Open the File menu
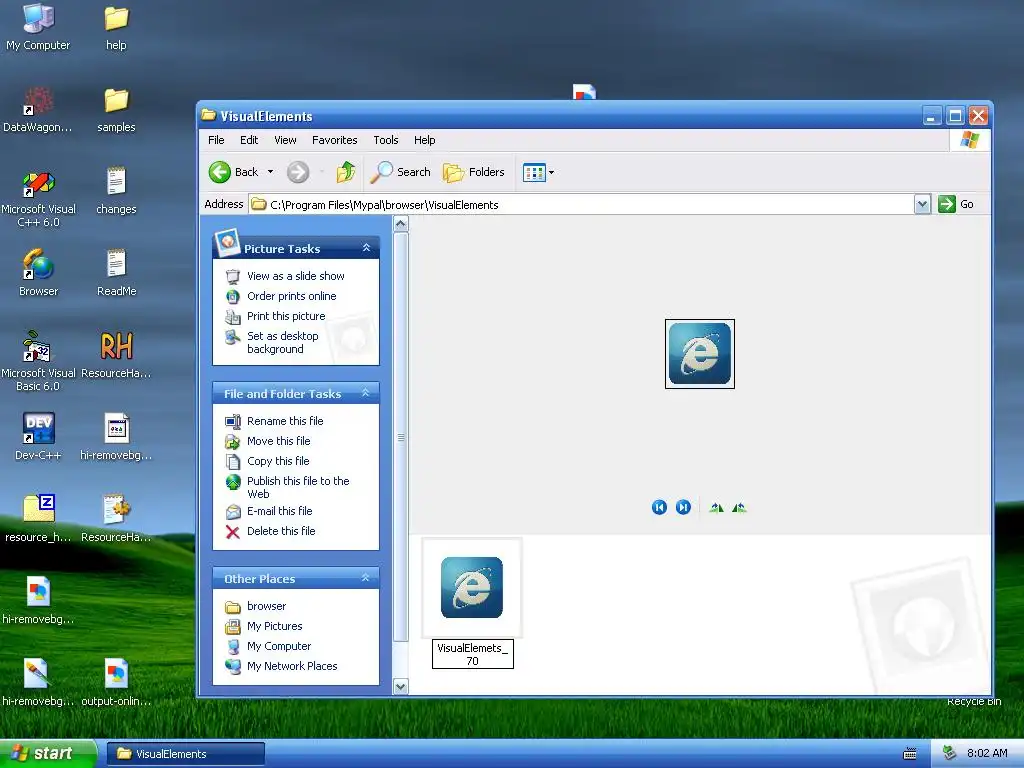1024x768 pixels. [216, 140]
